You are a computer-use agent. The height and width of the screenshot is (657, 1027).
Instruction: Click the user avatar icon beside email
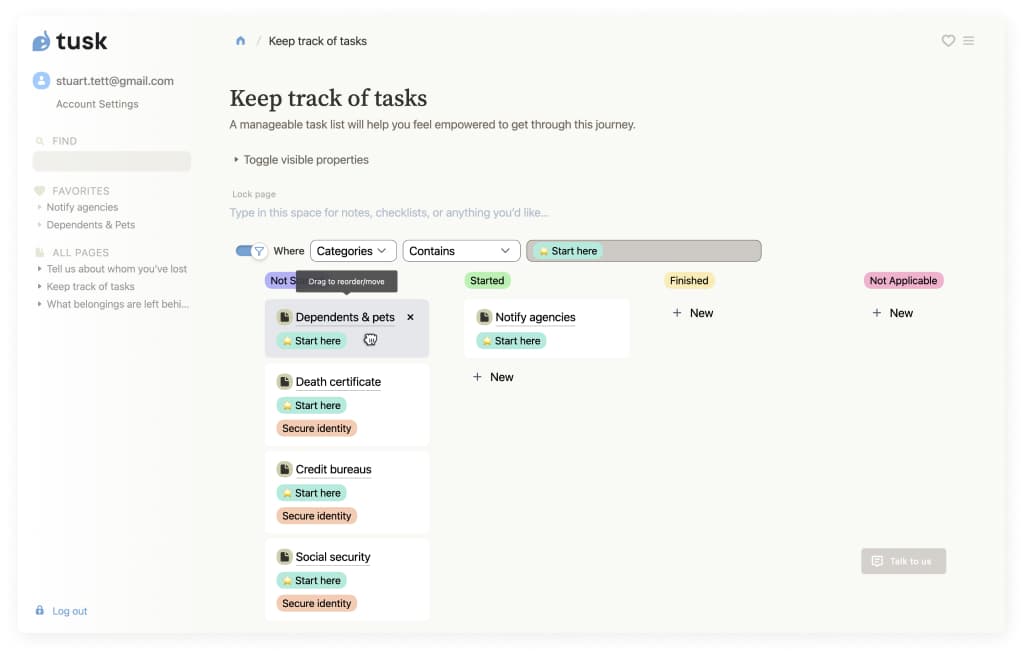click(41, 81)
